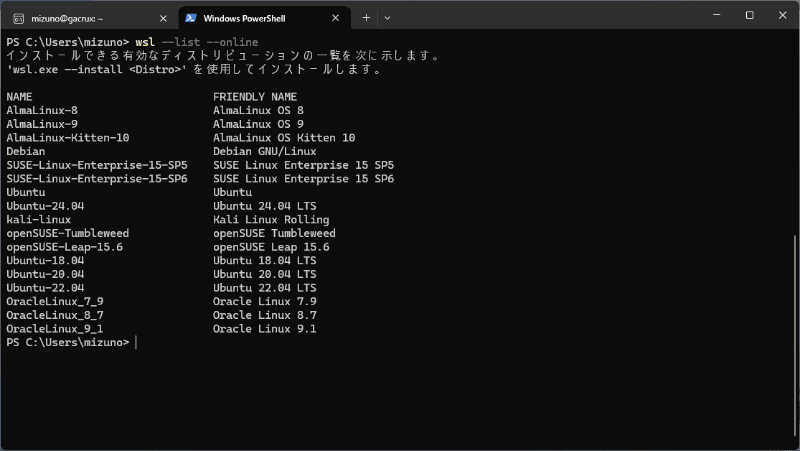Click 'Oracle Linux 9.1' friendly name
The height and width of the screenshot is (451, 800).
(265, 329)
